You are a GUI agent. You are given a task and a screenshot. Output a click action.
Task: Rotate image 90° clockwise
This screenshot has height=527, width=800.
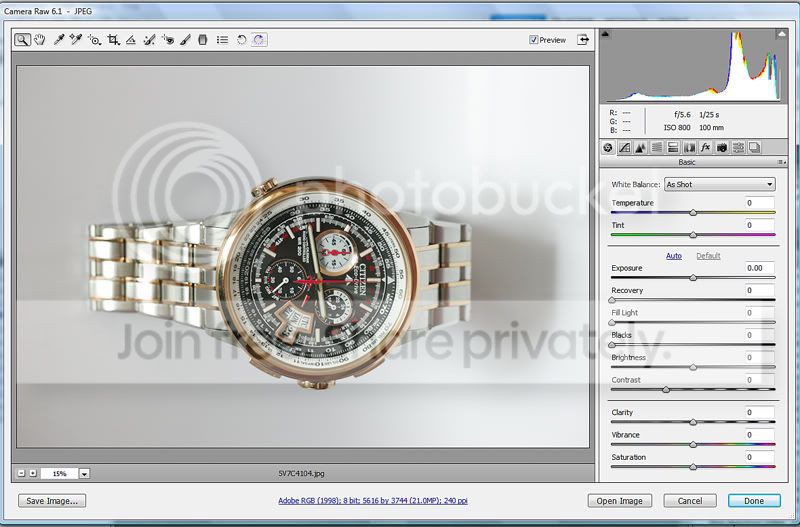click(x=259, y=40)
